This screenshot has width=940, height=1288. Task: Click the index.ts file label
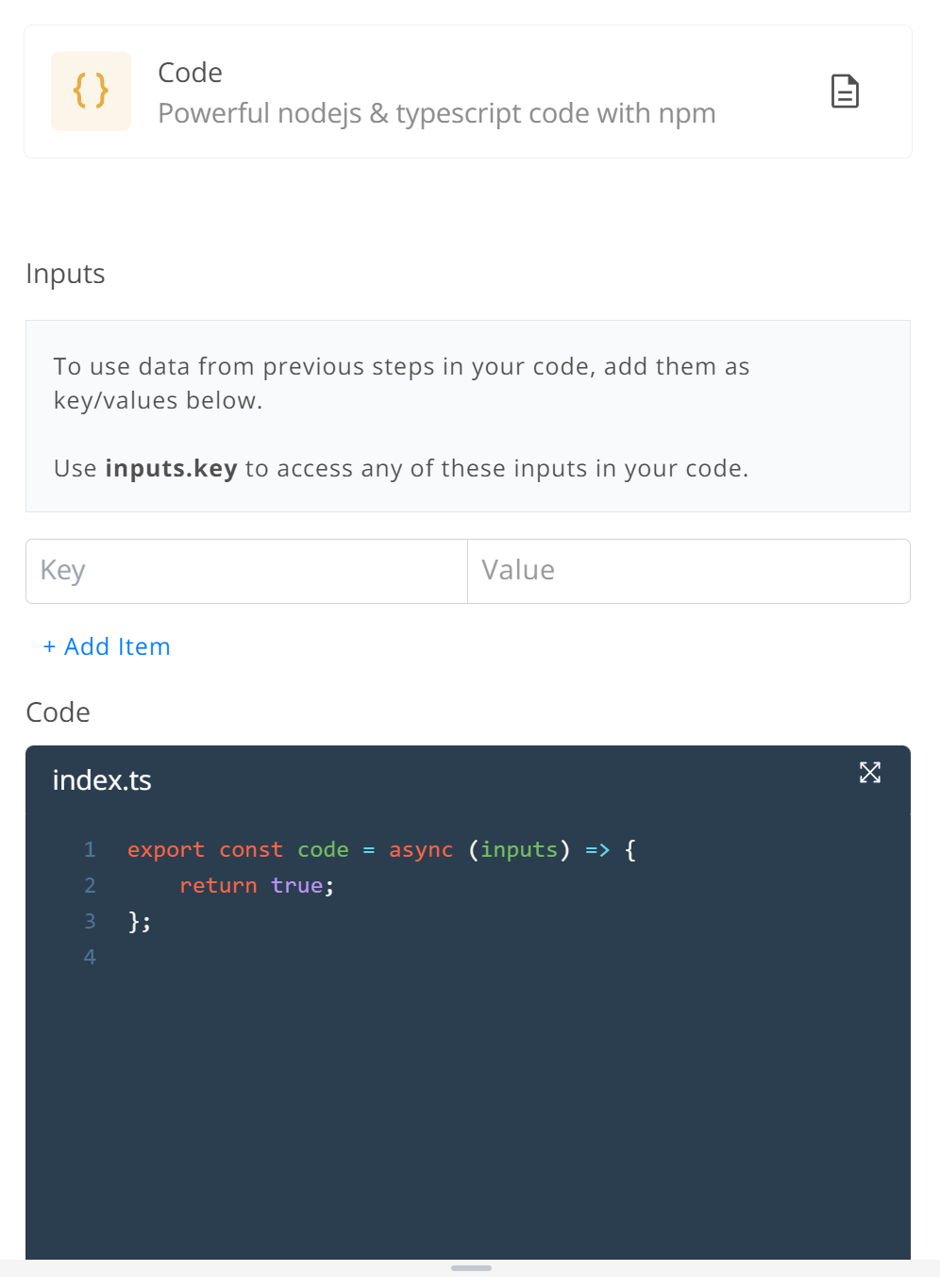click(102, 780)
